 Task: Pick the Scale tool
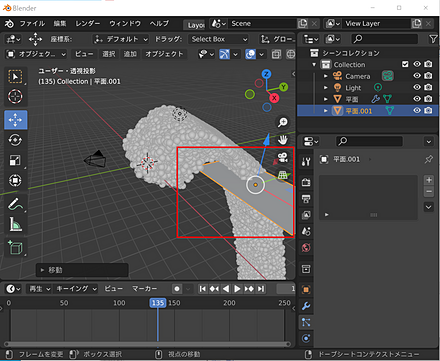click(15, 160)
